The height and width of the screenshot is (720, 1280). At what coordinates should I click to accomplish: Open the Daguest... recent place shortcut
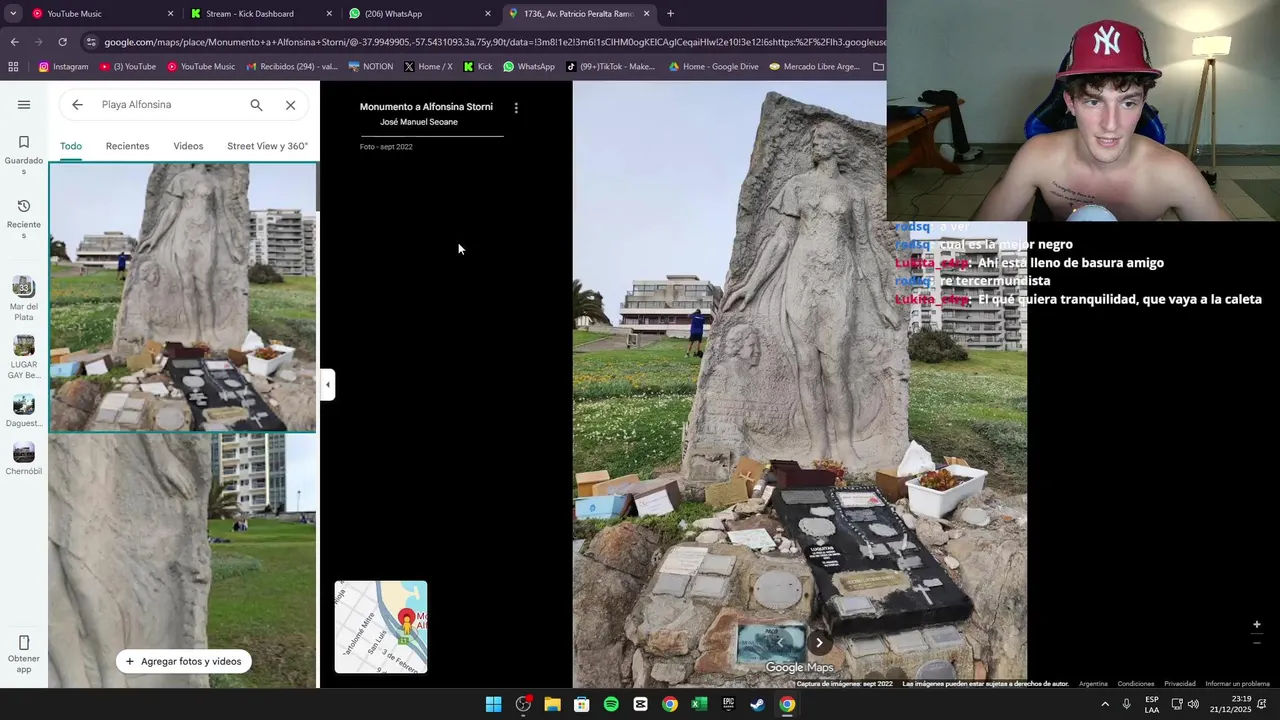tap(24, 410)
